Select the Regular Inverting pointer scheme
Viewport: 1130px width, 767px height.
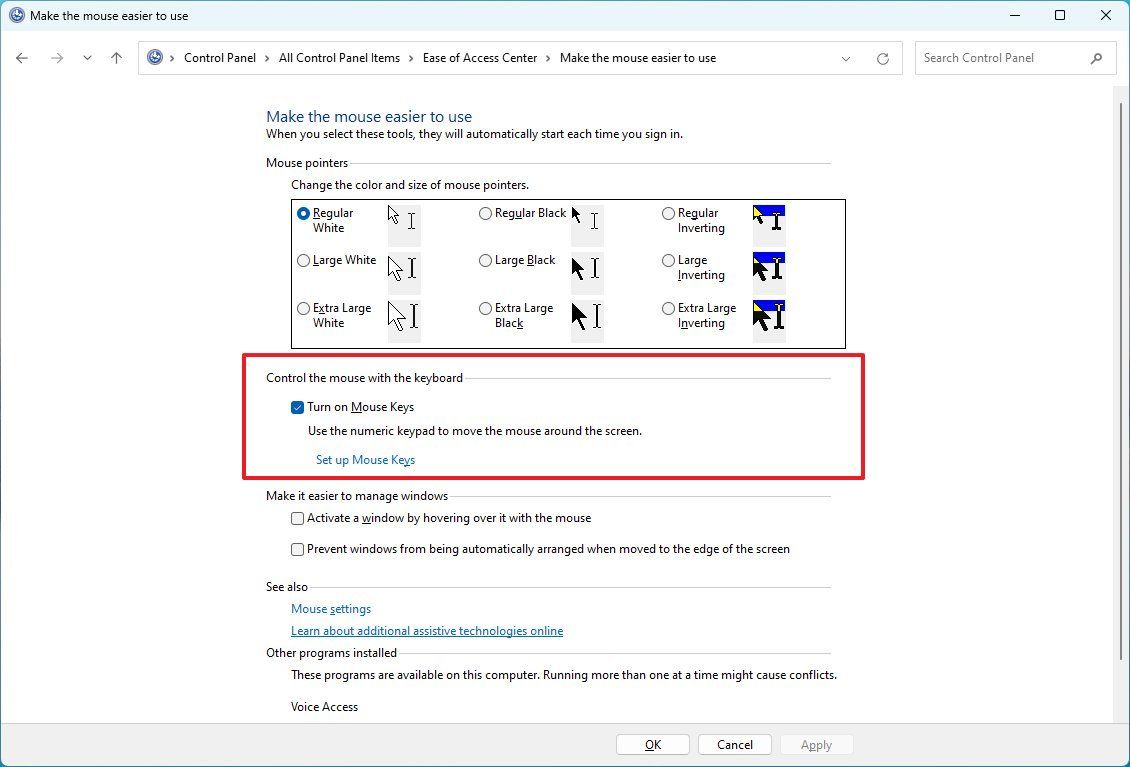(668, 212)
